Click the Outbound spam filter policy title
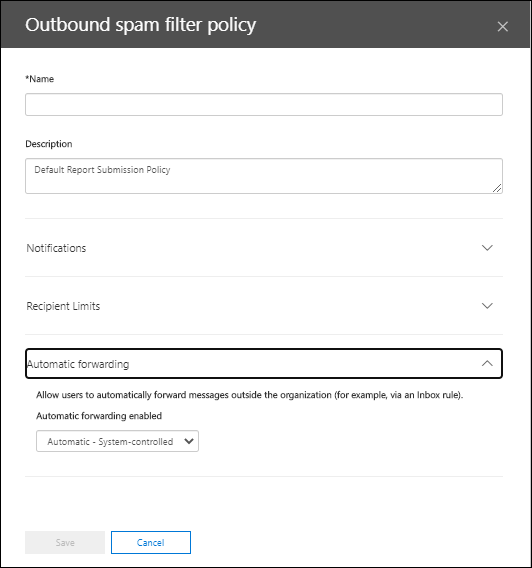This screenshot has width=532, height=568. [x=141, y=25]
